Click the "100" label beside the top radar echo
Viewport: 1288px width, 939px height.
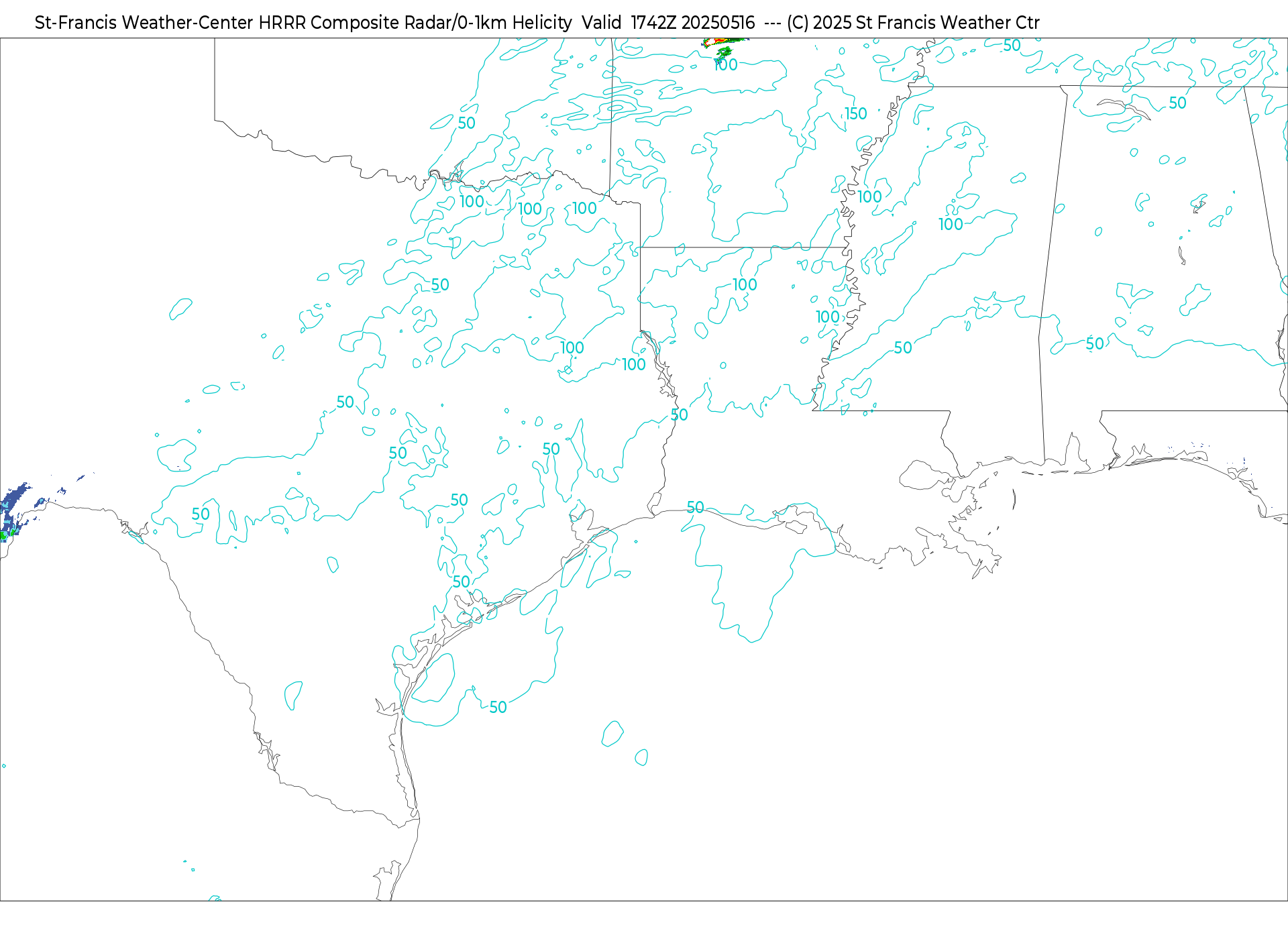[x=726, y=65]
